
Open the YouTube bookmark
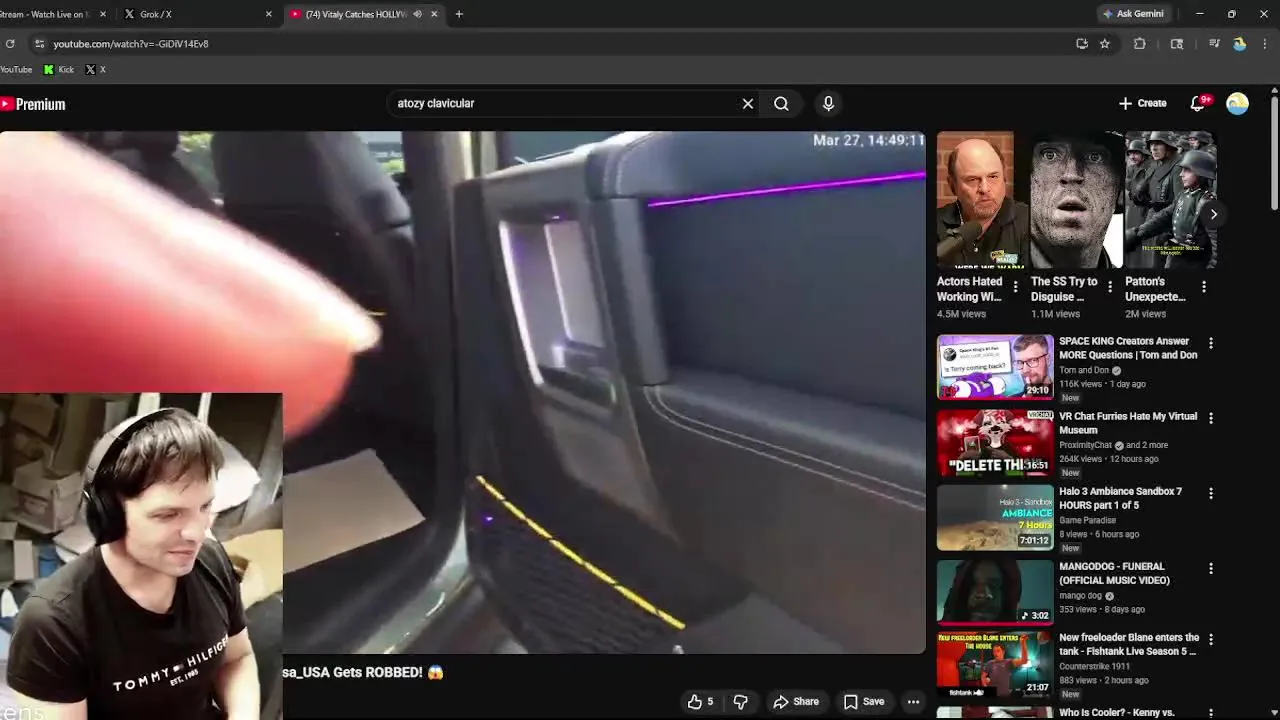click(x=15, y=70)
